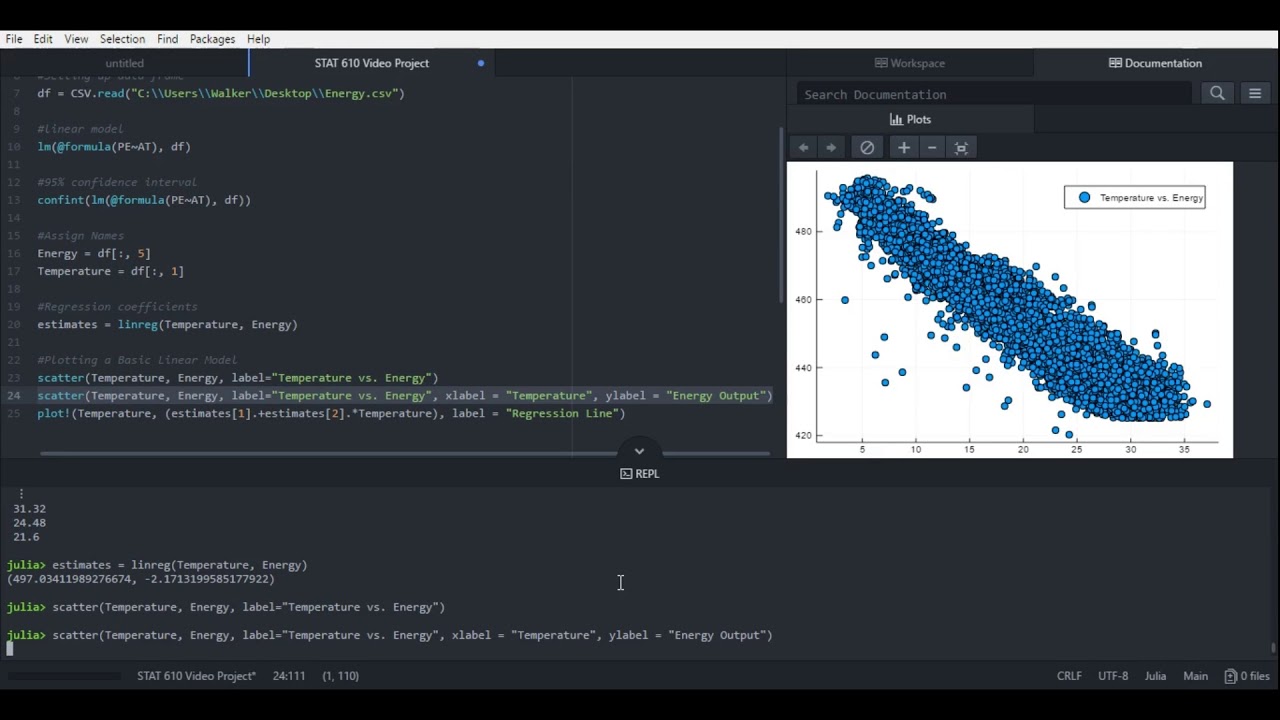Select the Plots pane tab
This screenshot has width=1280, height=720.
[910, 119]
